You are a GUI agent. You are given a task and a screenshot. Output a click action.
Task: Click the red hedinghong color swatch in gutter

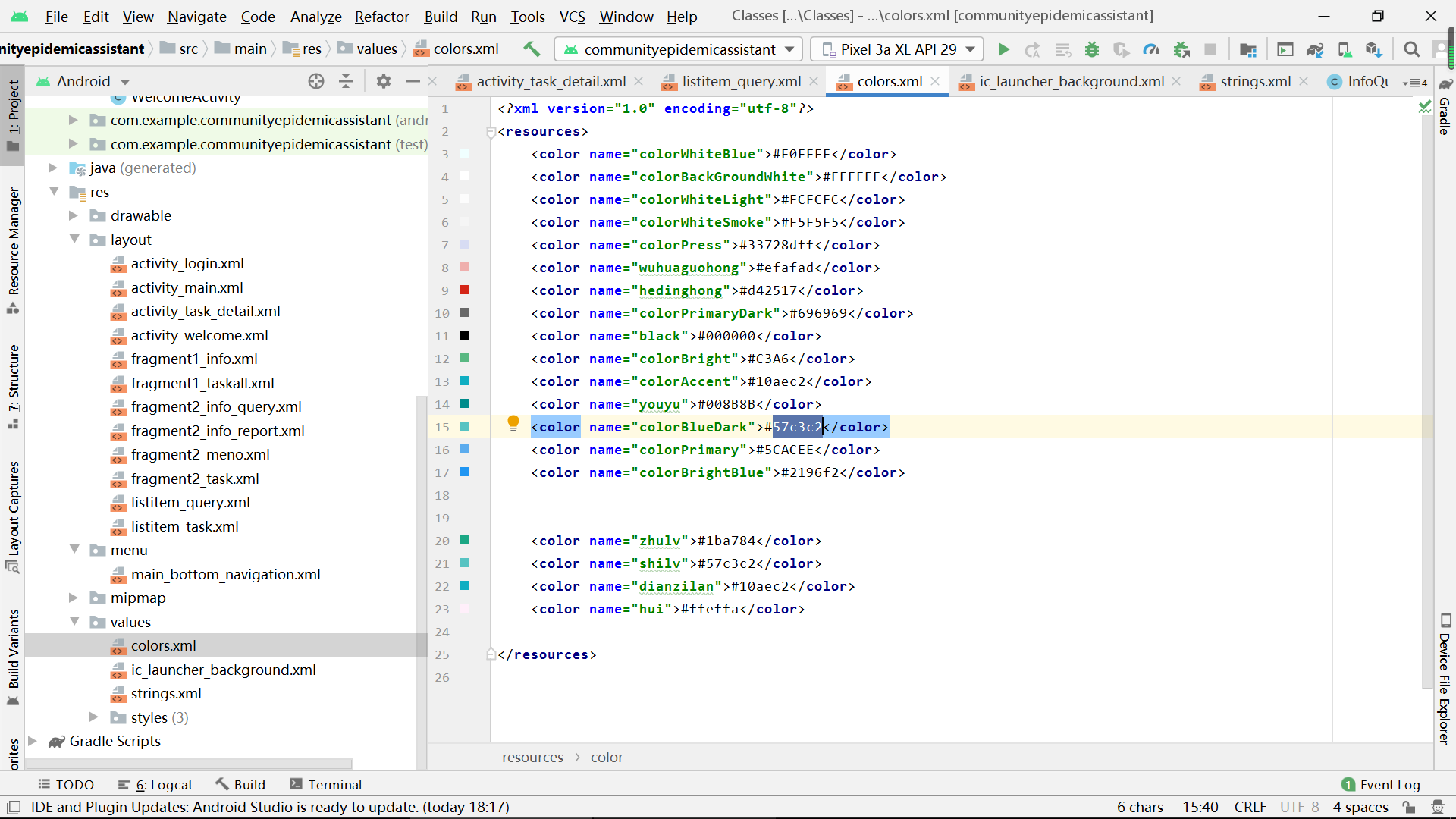[x=465, y=290]
